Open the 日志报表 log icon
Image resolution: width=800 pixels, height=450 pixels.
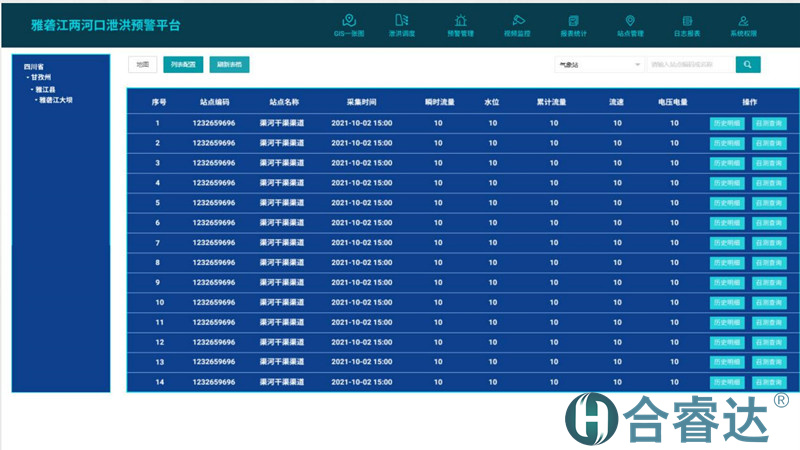[x=687, y=20]
